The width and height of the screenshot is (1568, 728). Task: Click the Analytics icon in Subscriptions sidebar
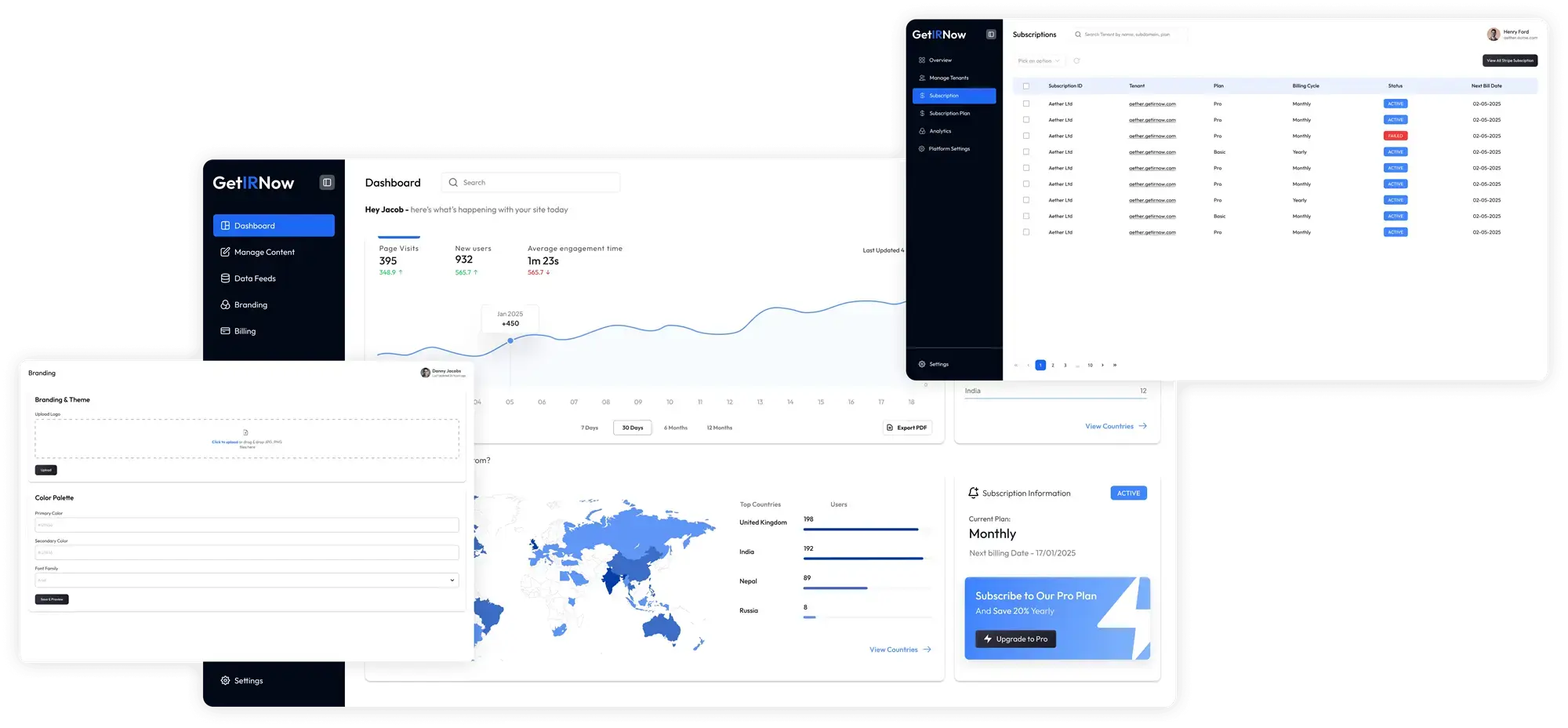click(922, 131)
